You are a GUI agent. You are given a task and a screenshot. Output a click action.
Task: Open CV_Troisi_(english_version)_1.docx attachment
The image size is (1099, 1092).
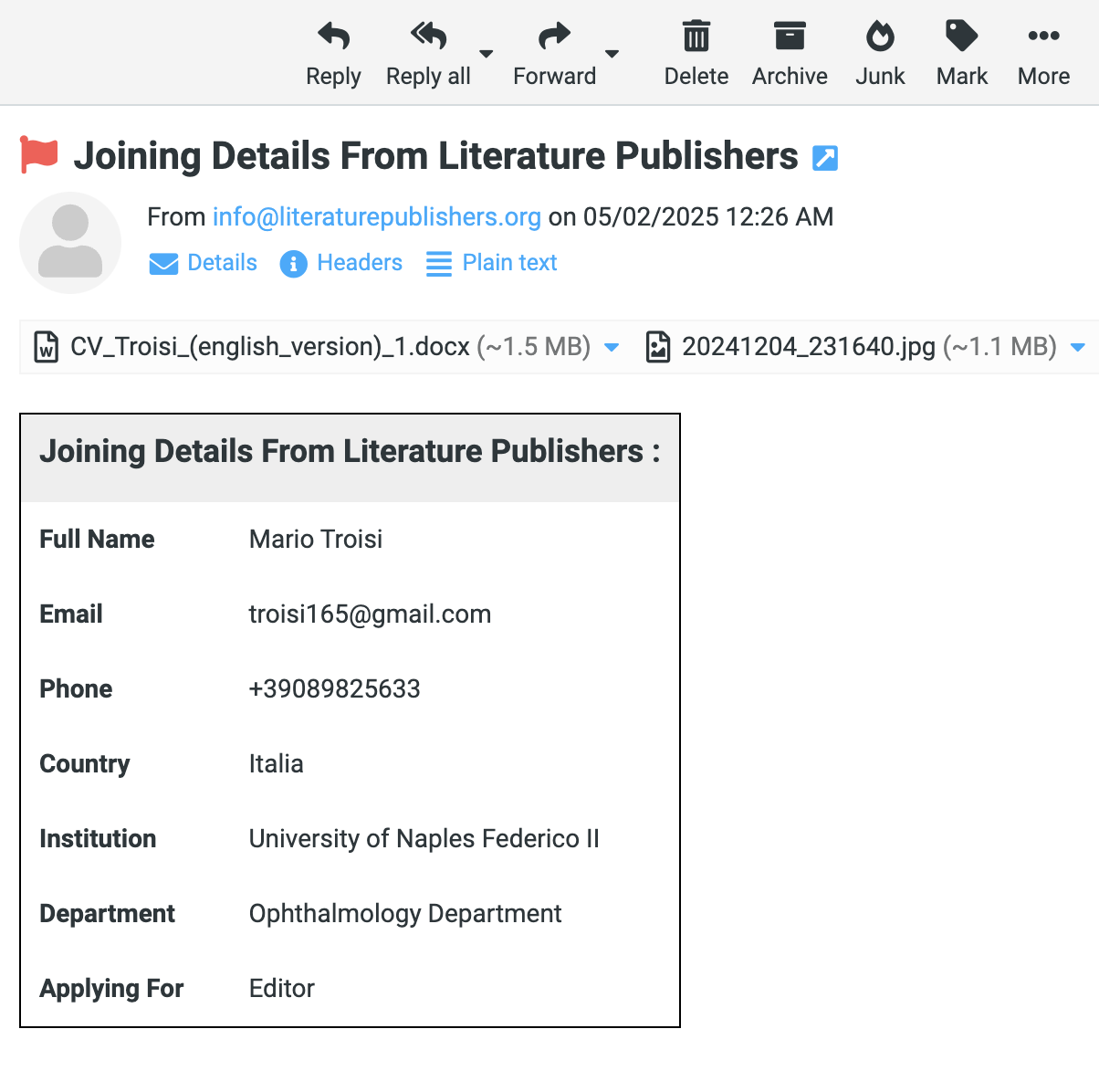click(x=269, y=347)
